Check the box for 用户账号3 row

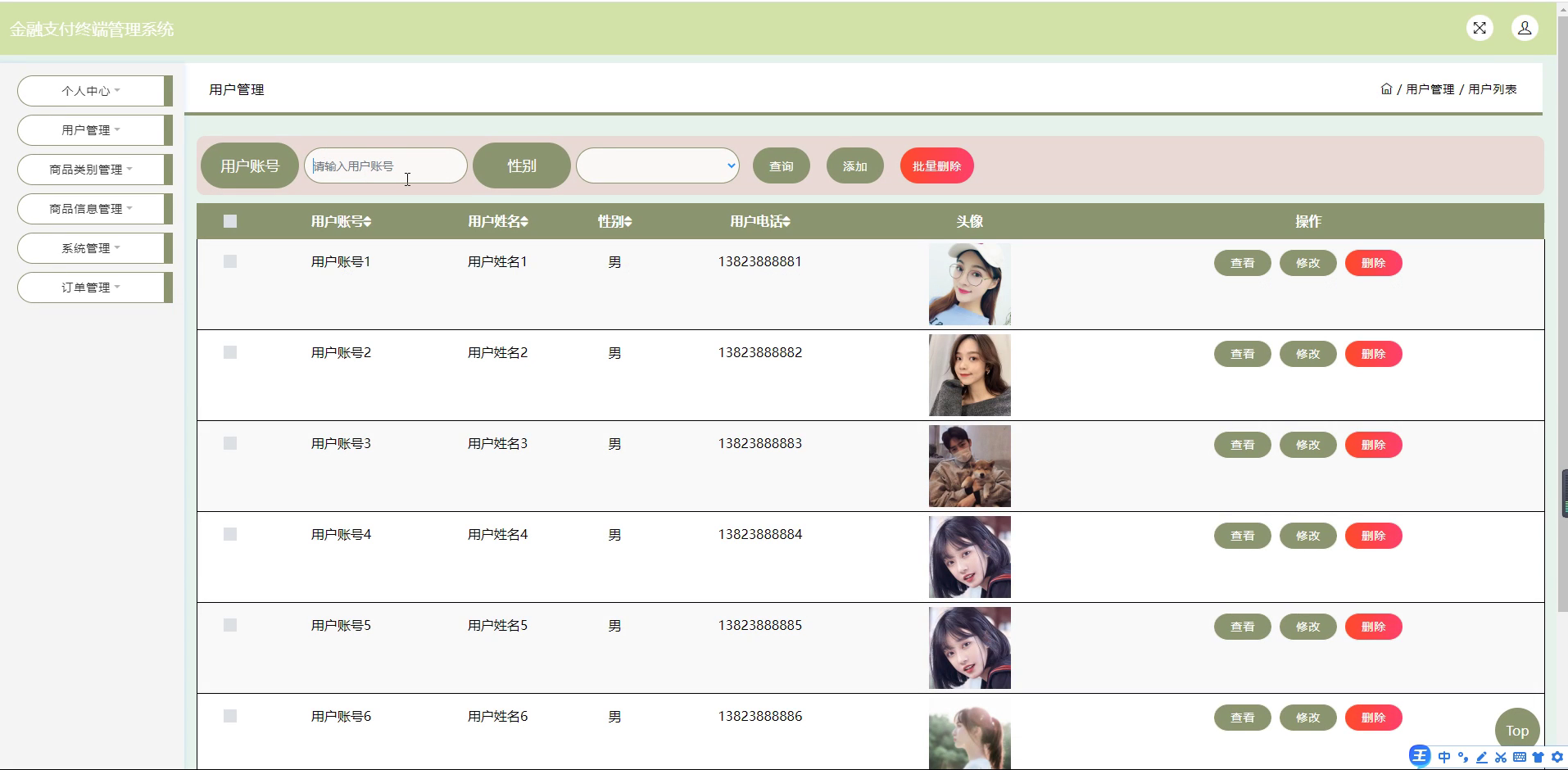(230, 443)
